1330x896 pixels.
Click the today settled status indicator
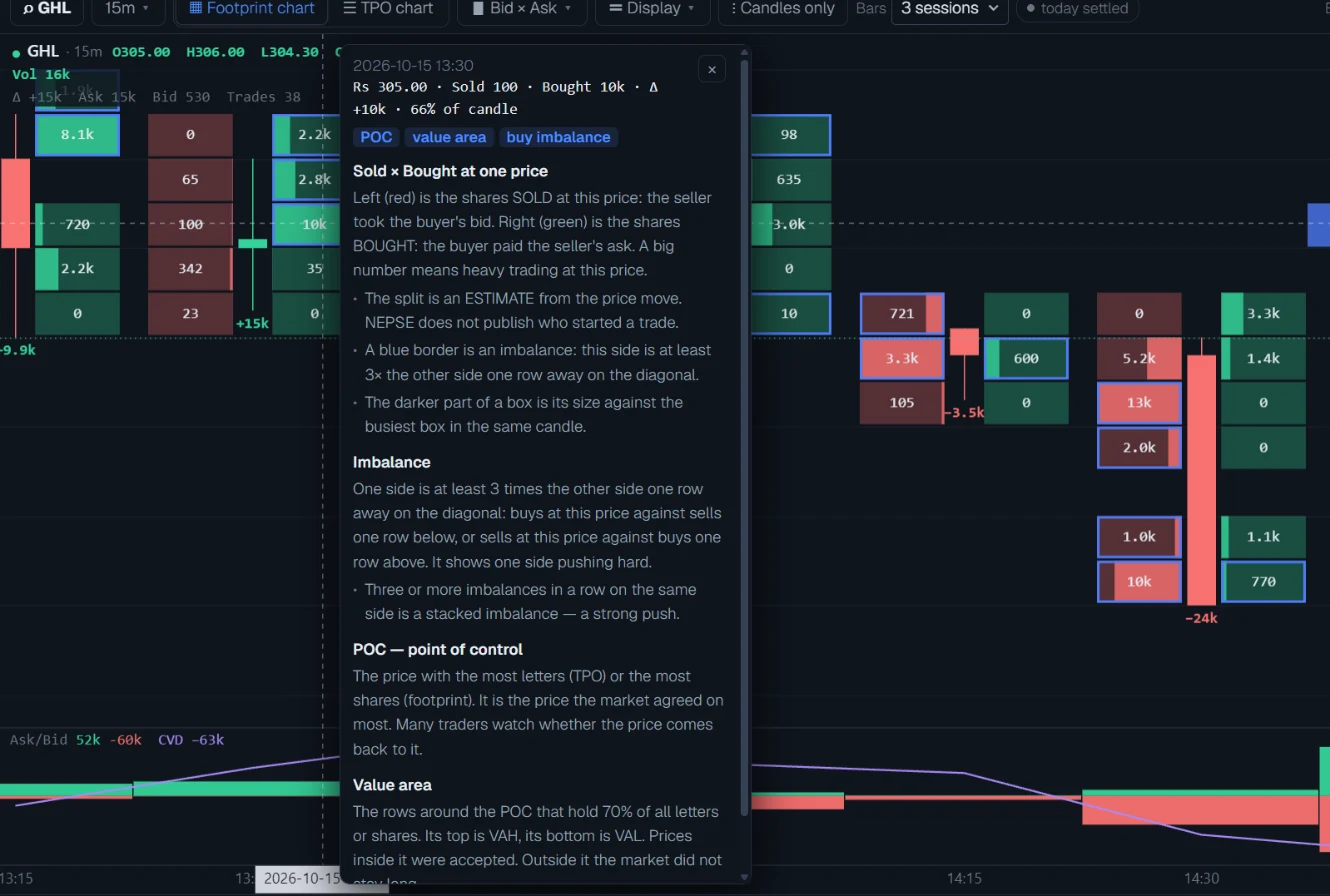(1077, 9)
